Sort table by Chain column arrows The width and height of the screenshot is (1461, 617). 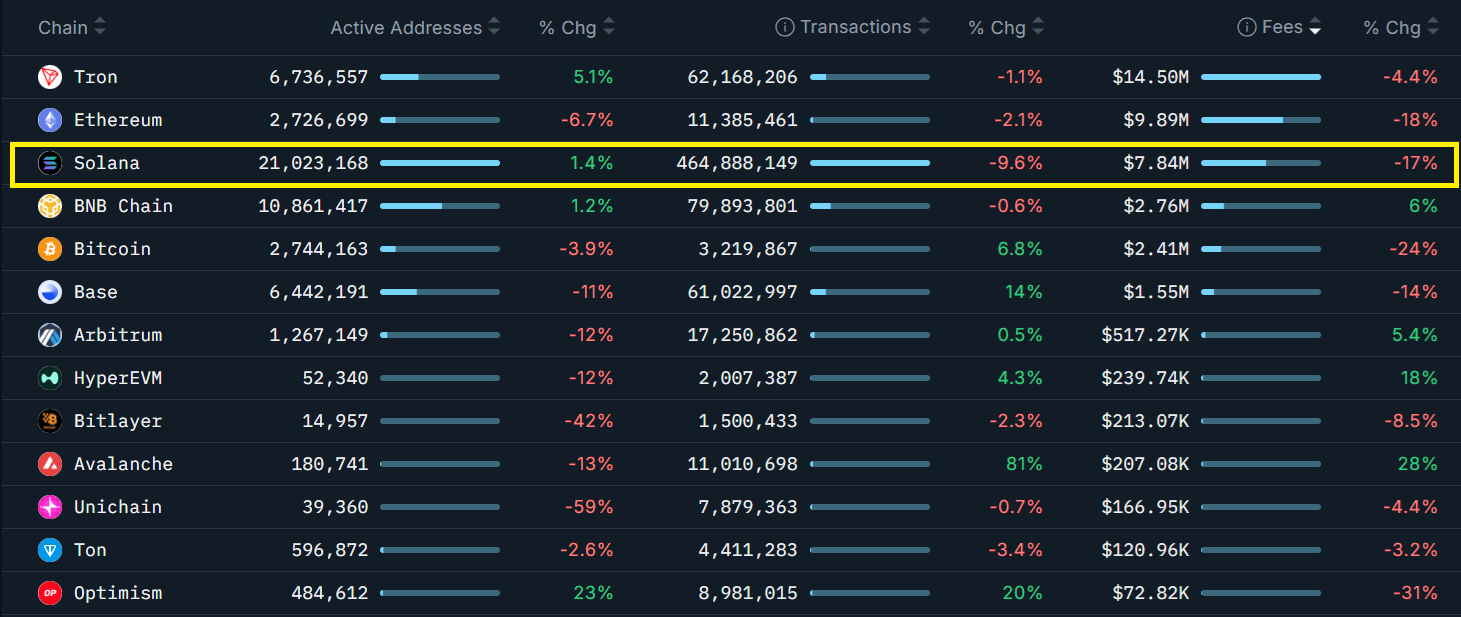pos(99,28)
